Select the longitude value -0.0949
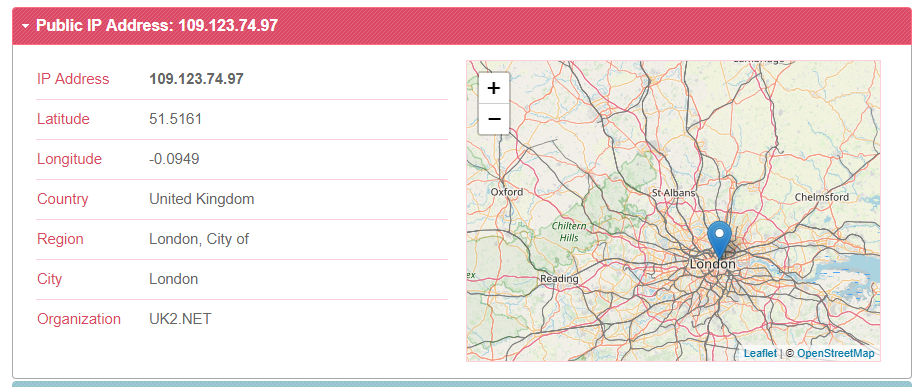The height and width of the screenshot is (387, 921). point(174,159)
